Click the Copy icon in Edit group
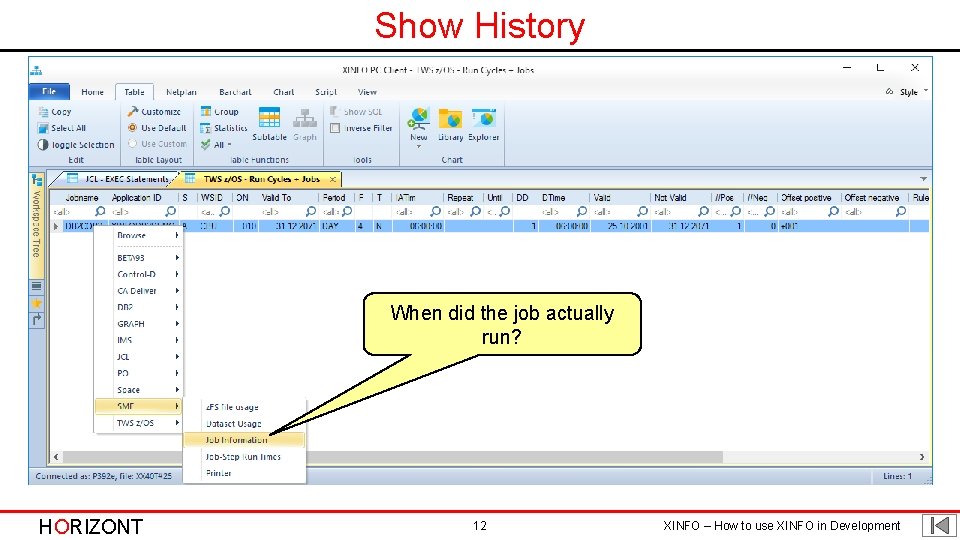This screenshot has height=540, width=960. click(x=43, y=111)
